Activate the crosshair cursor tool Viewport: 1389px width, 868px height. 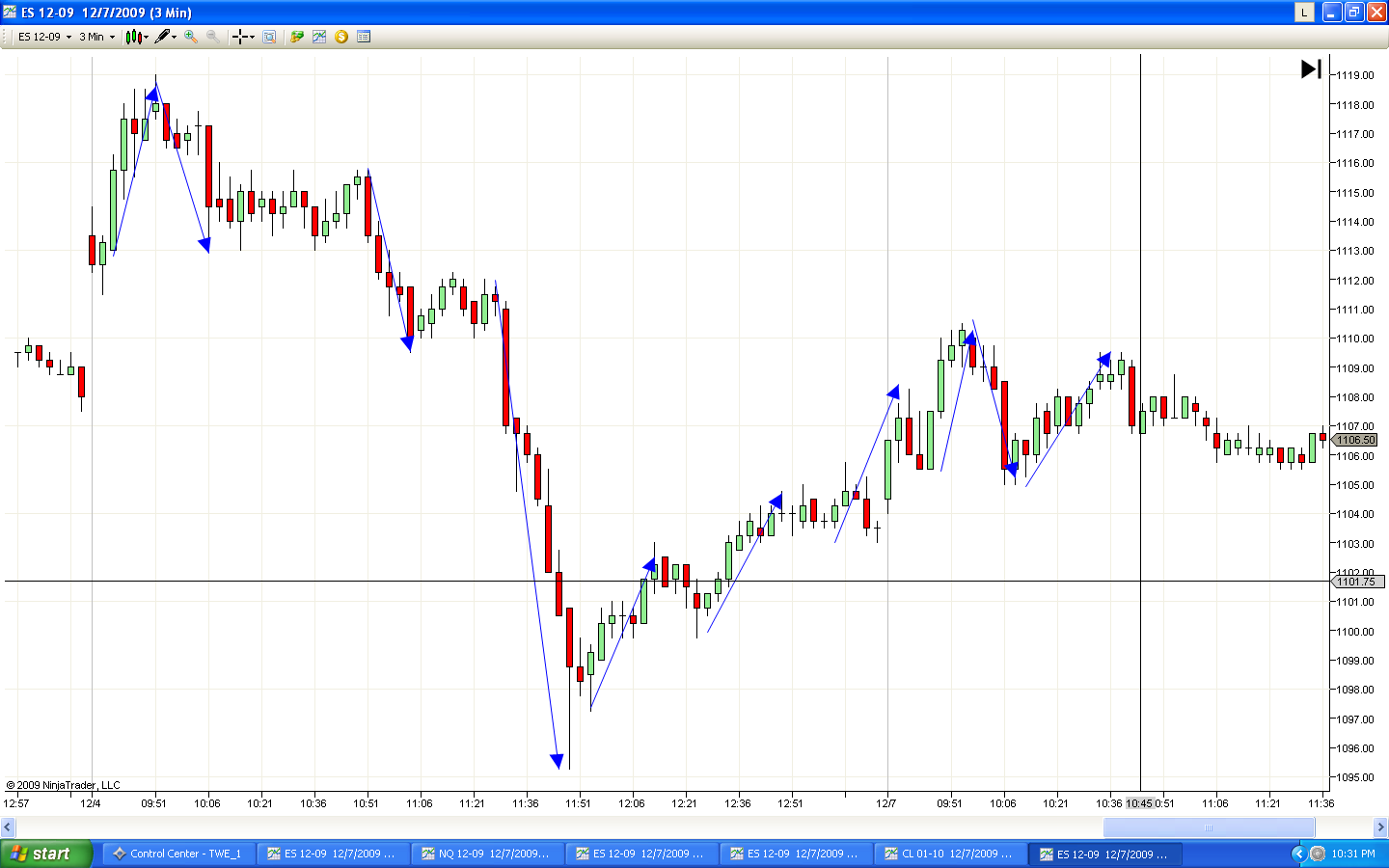[x=239, y=37]
